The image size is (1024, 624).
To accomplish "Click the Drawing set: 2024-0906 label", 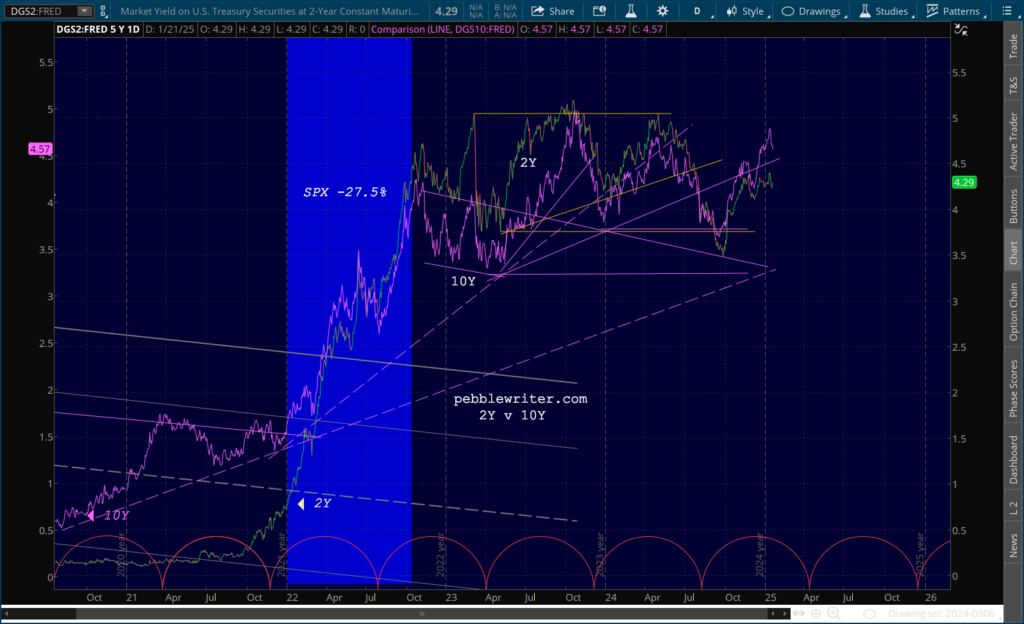I will pyautogui.click(x=941, y=614).
